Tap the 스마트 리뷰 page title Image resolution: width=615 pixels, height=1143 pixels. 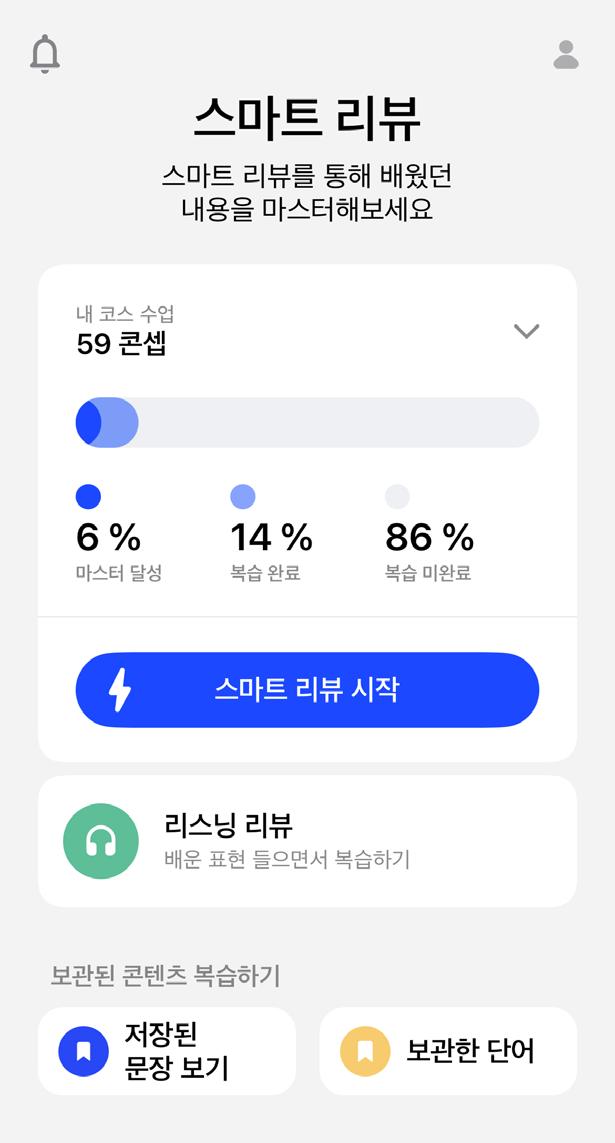click(x=307, y=121)
